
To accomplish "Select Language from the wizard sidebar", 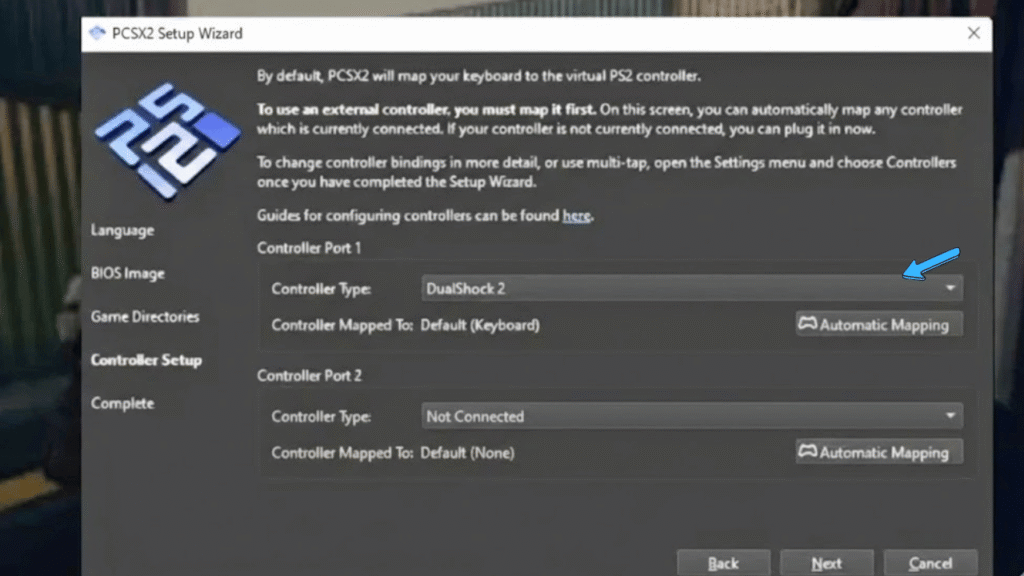I will [x=121, y=230].
